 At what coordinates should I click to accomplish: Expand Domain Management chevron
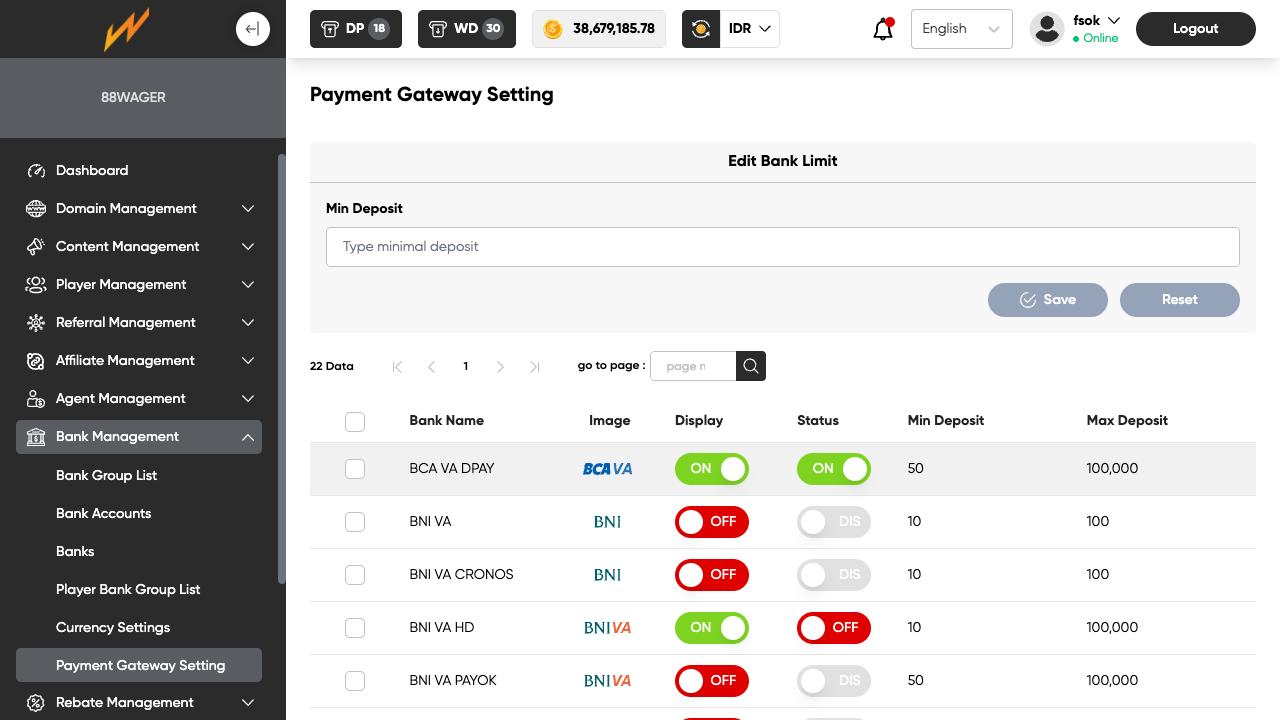point(248,209)
